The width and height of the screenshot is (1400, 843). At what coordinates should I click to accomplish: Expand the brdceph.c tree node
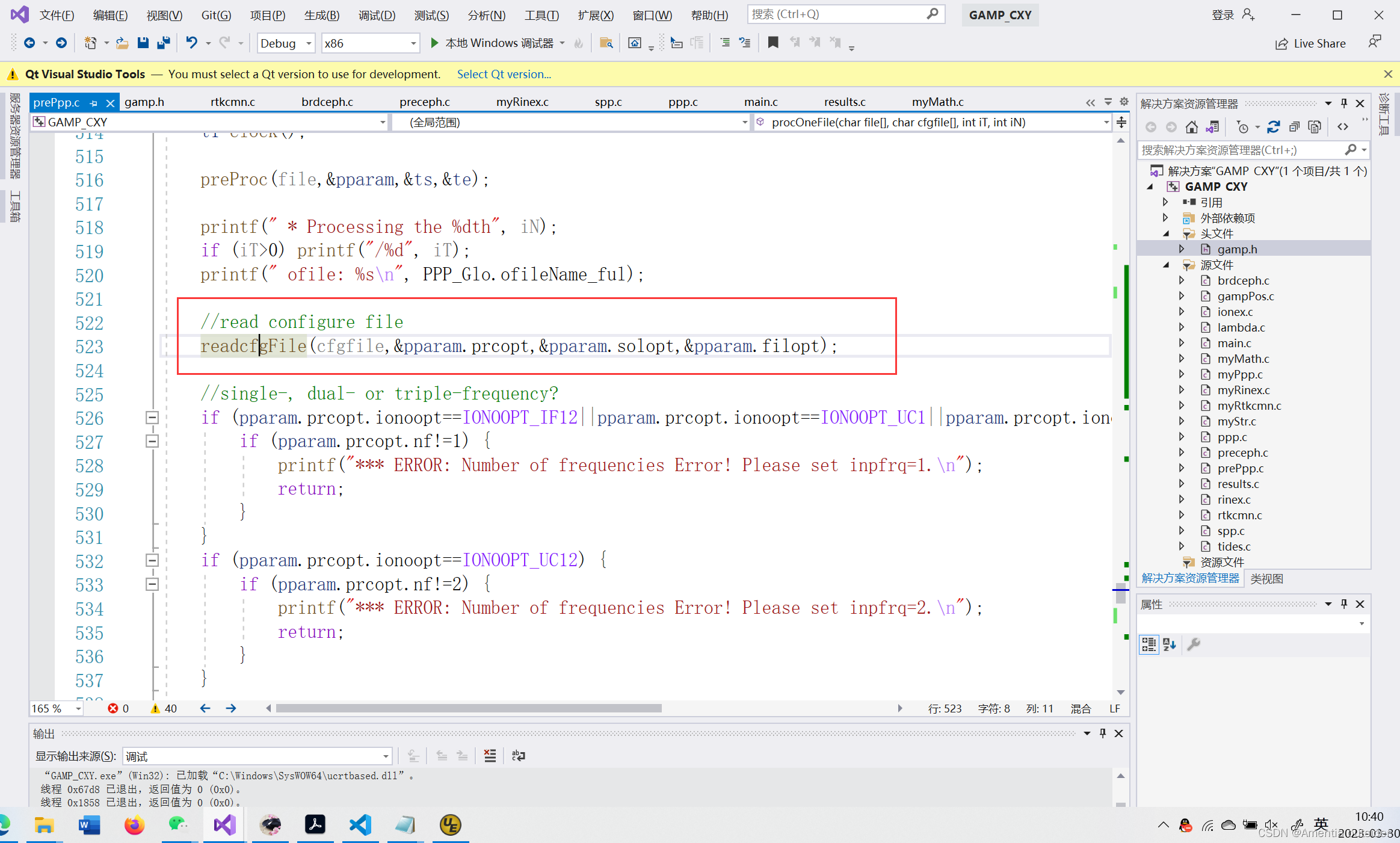pyautogui.click(x=1182, y=280)
